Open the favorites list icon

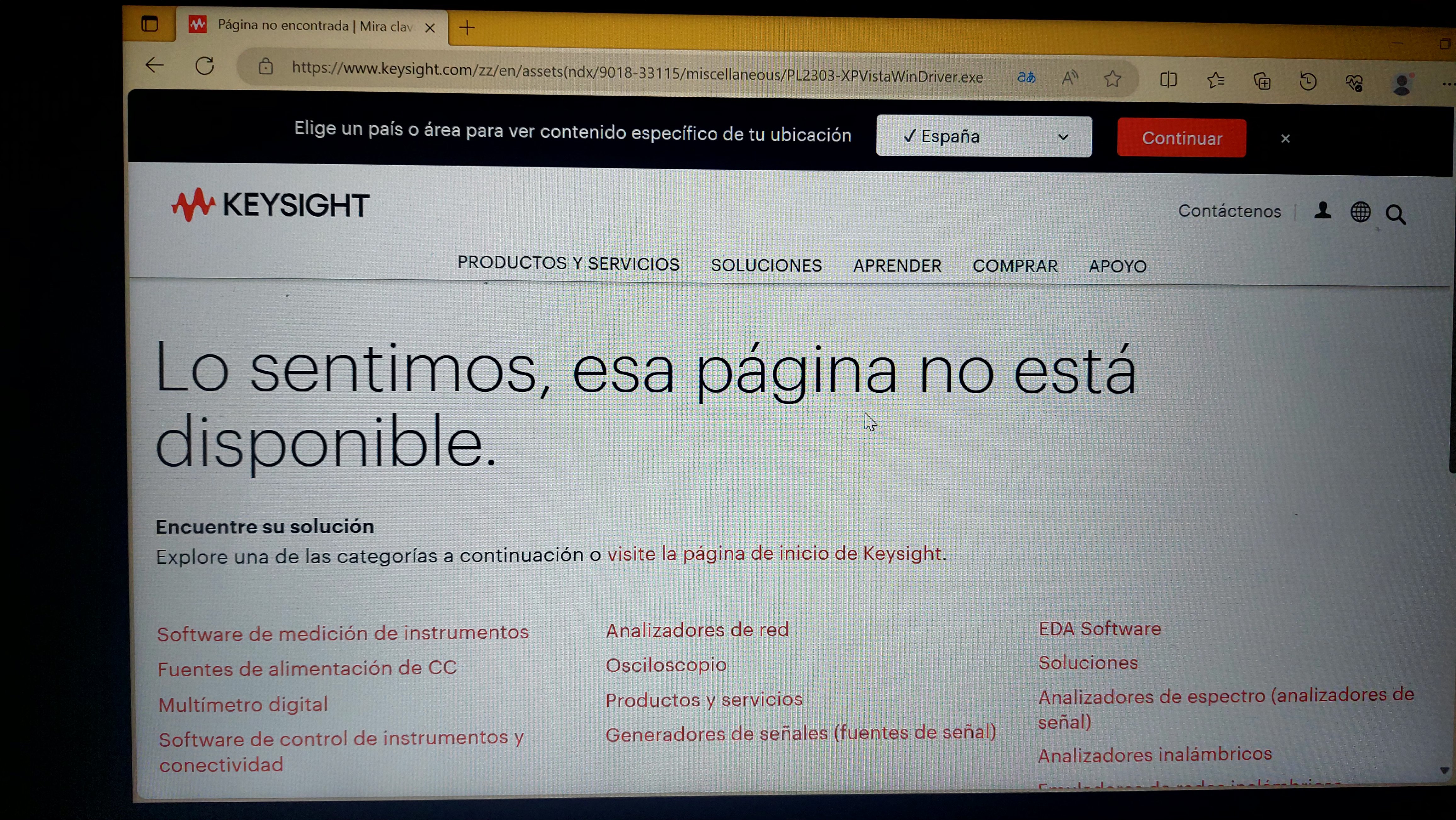[x=1215, y=81]
